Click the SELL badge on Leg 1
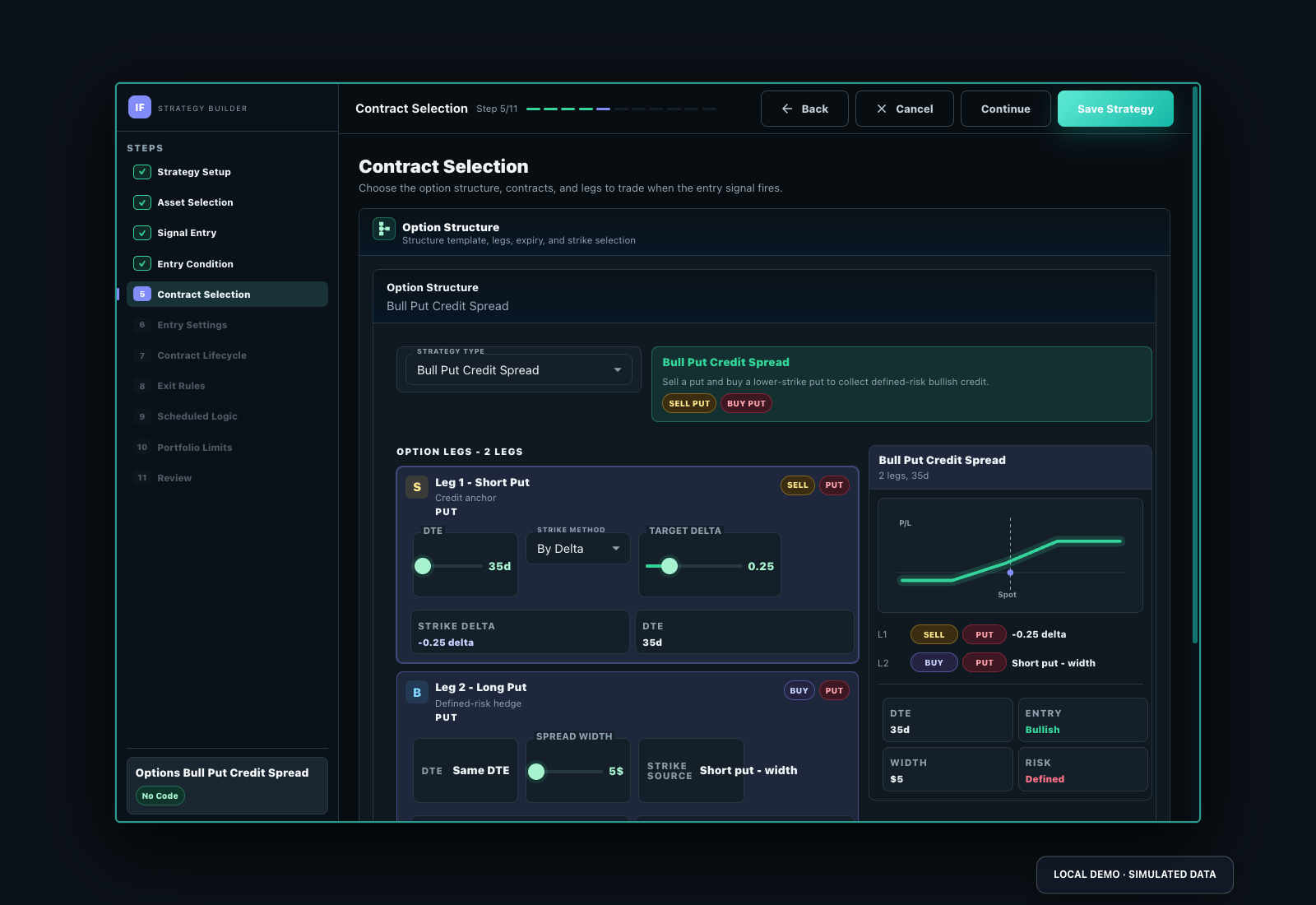 [798, 485]
